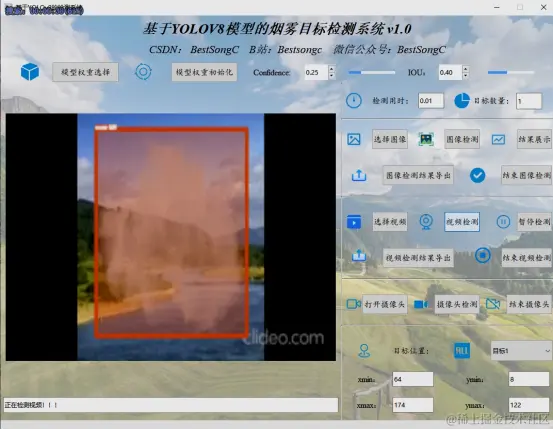
Task: Click the clock icon next to 检测用时
Action: click(x=354, y=101)
